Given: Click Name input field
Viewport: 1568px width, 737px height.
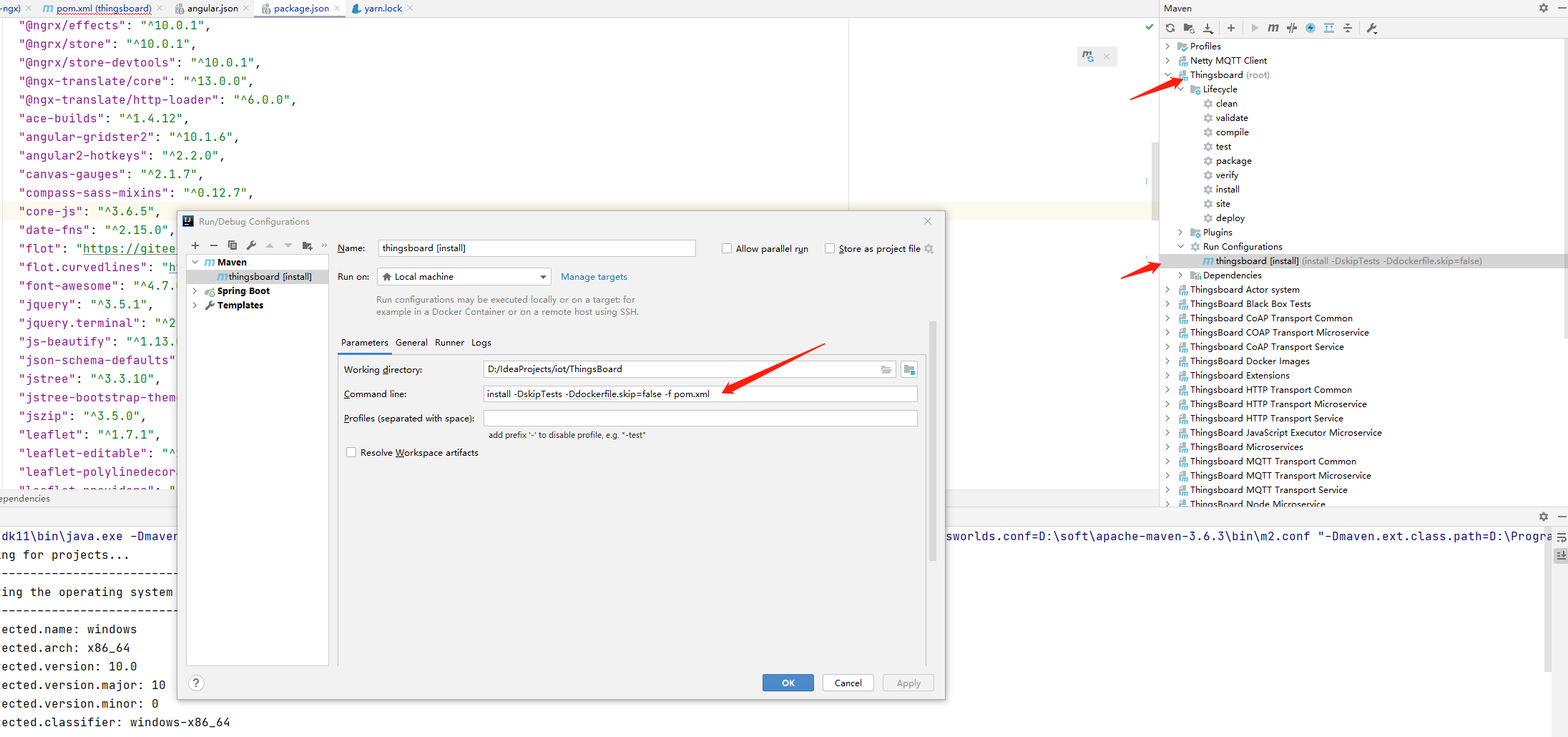Looking at the screenshot, I should point(536,248).
